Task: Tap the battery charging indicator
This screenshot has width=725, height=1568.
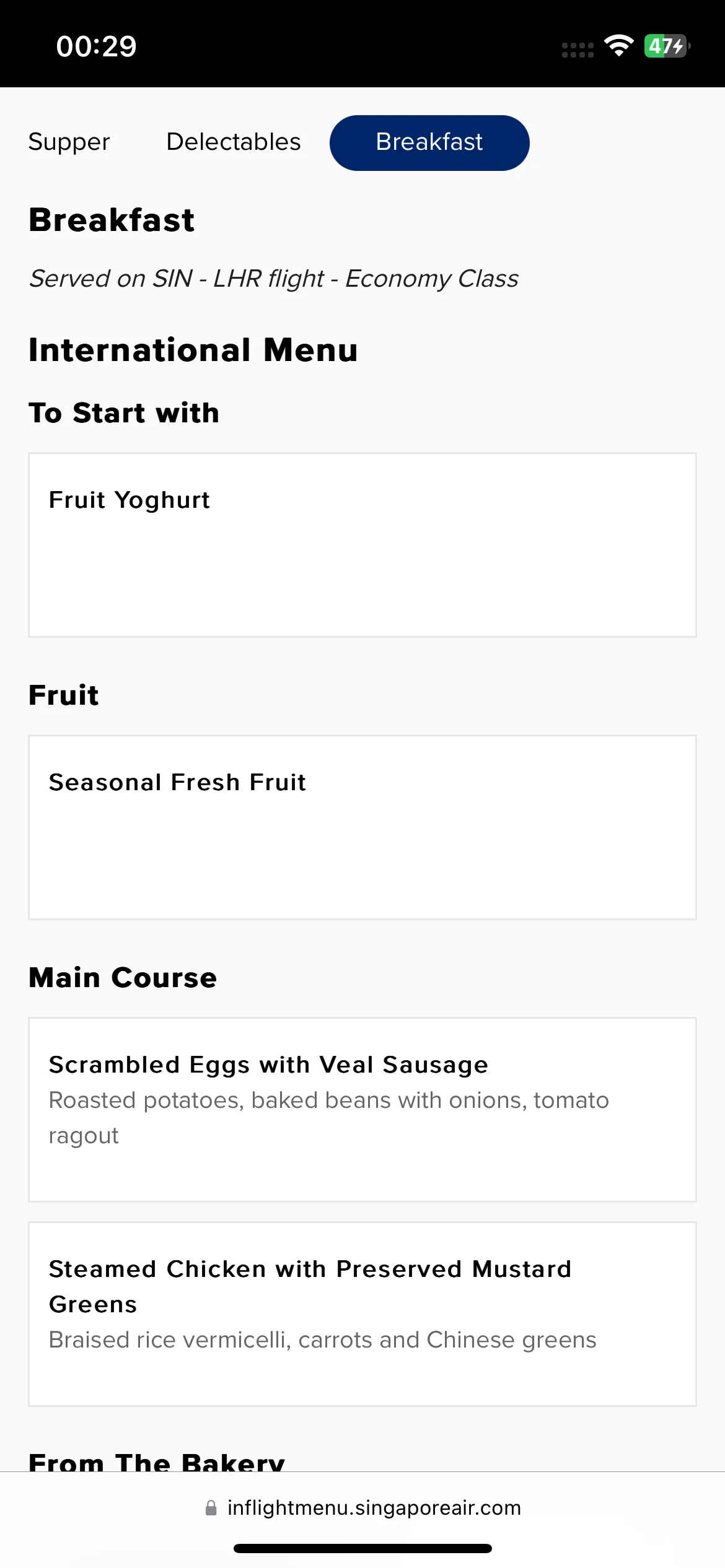Action: tap(667, 46)
